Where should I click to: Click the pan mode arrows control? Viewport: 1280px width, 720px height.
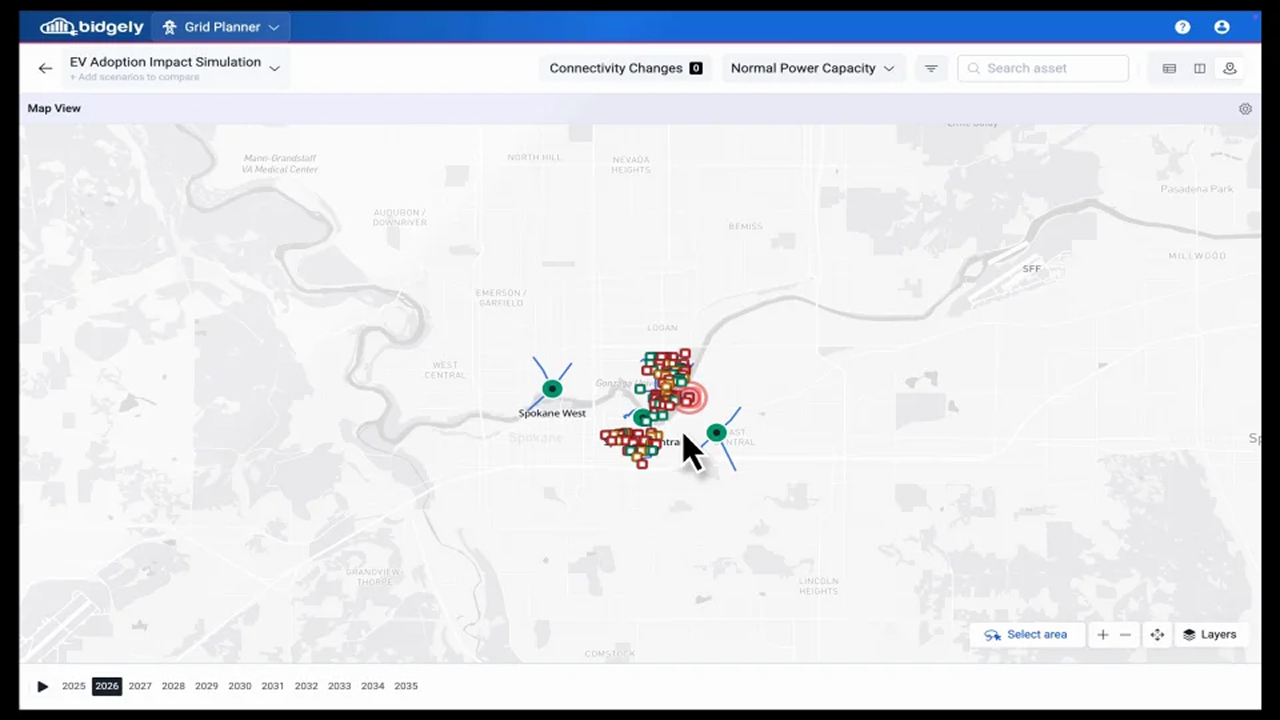1157,634
